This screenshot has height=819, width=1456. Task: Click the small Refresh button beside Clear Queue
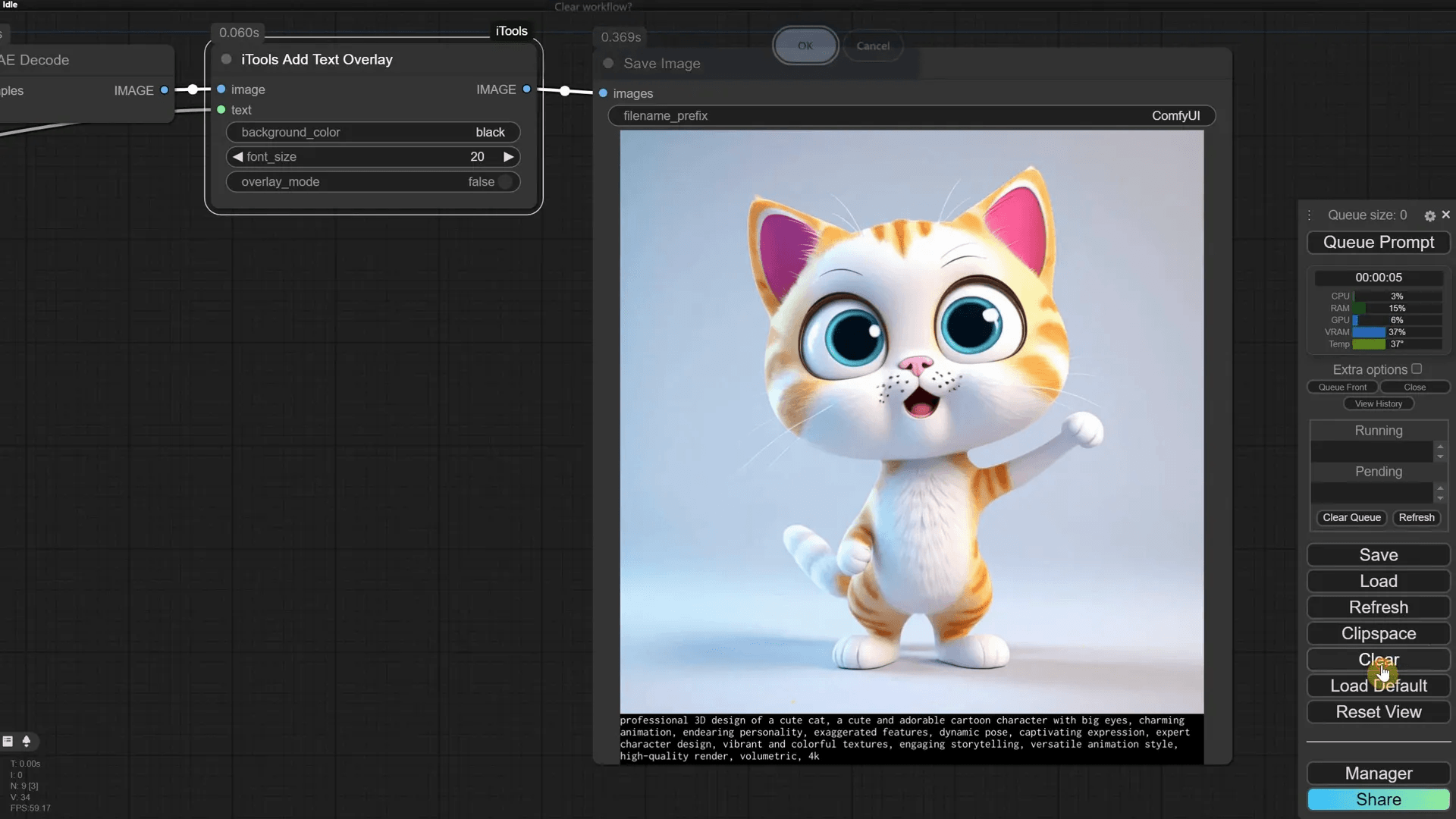1417,518
